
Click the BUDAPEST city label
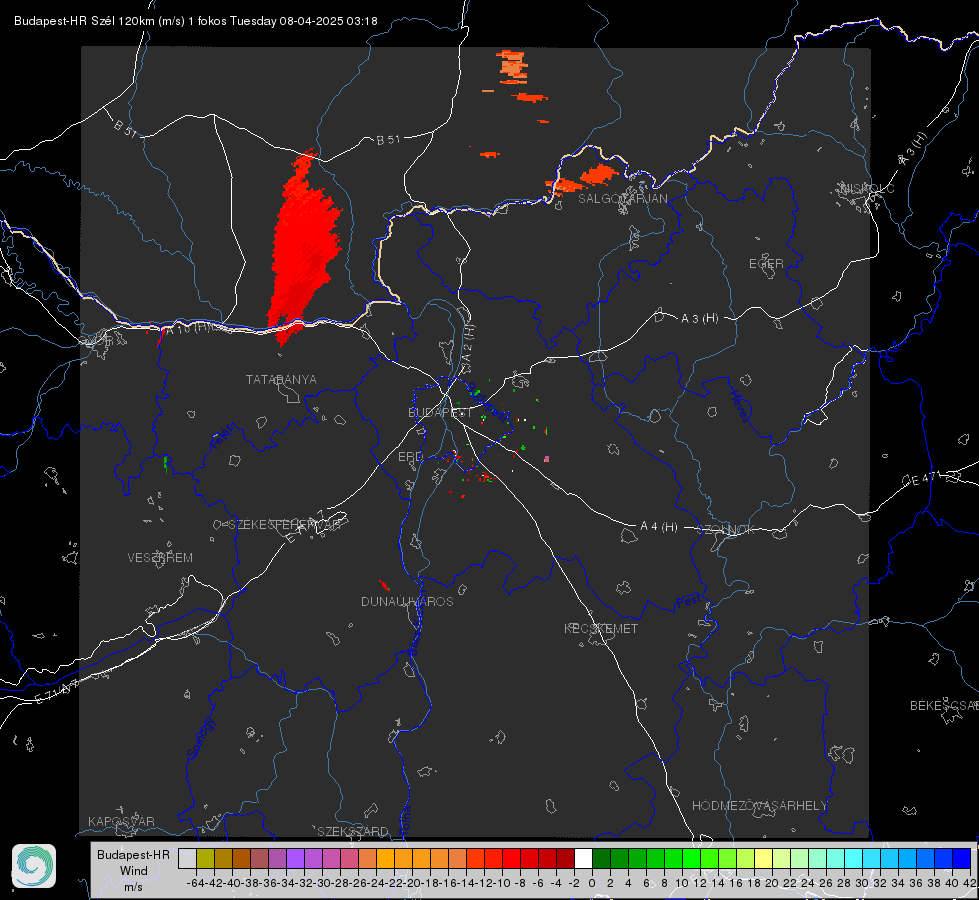coord(440,412)
